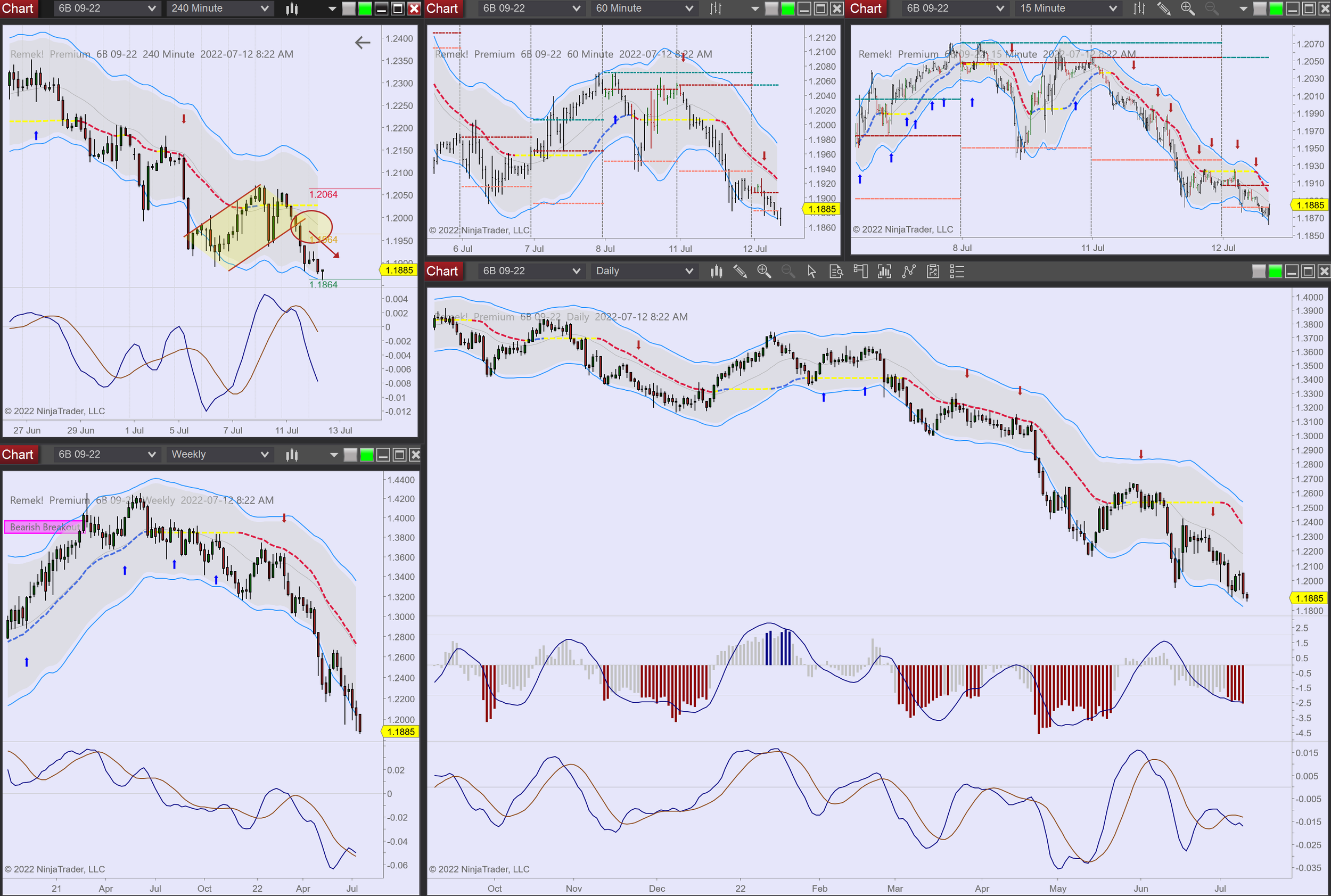Click the back arrow in the 240 Minute chart
Screen dimensions: 1331x896
(363, 42)
